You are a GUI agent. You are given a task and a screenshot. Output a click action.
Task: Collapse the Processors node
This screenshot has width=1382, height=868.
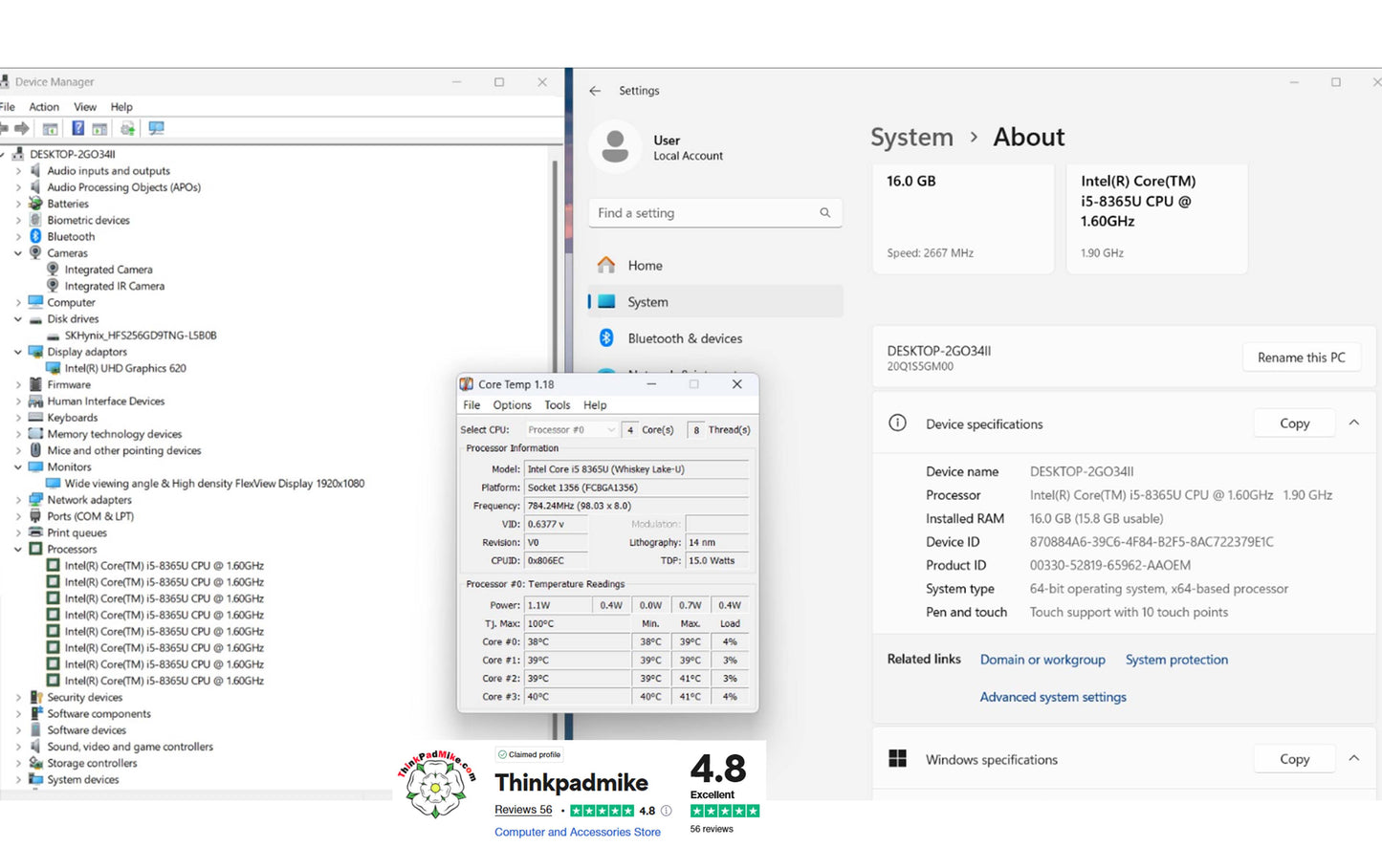pyautogui.click(x=18, y=550)
